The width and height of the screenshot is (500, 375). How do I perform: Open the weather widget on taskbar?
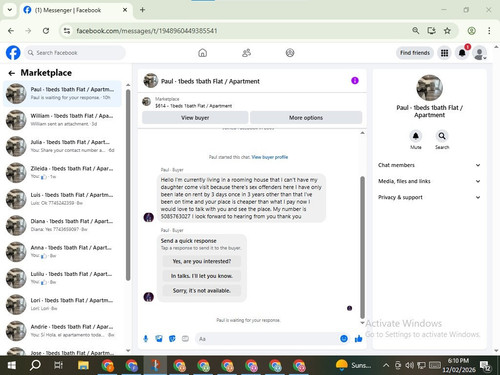tap(353, 365)
